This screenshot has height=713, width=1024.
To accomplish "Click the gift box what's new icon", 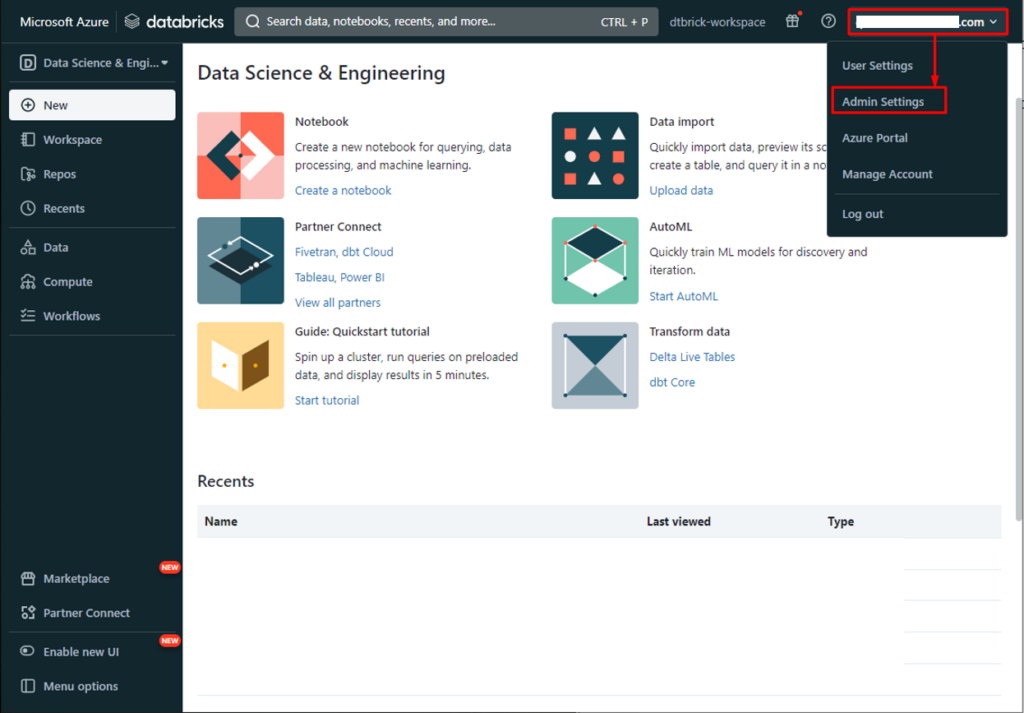I will 792,21.
